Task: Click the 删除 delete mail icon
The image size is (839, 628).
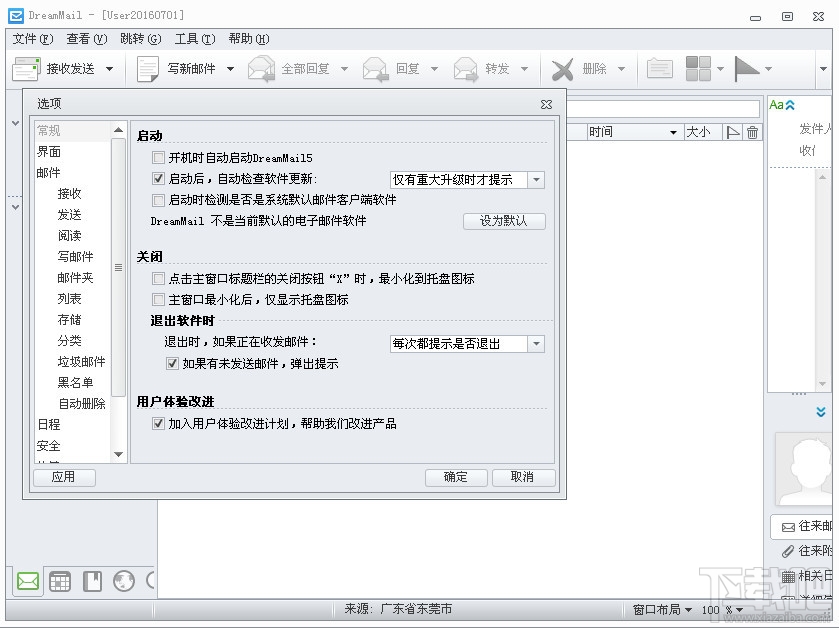Action: click(x=565, y=68)
